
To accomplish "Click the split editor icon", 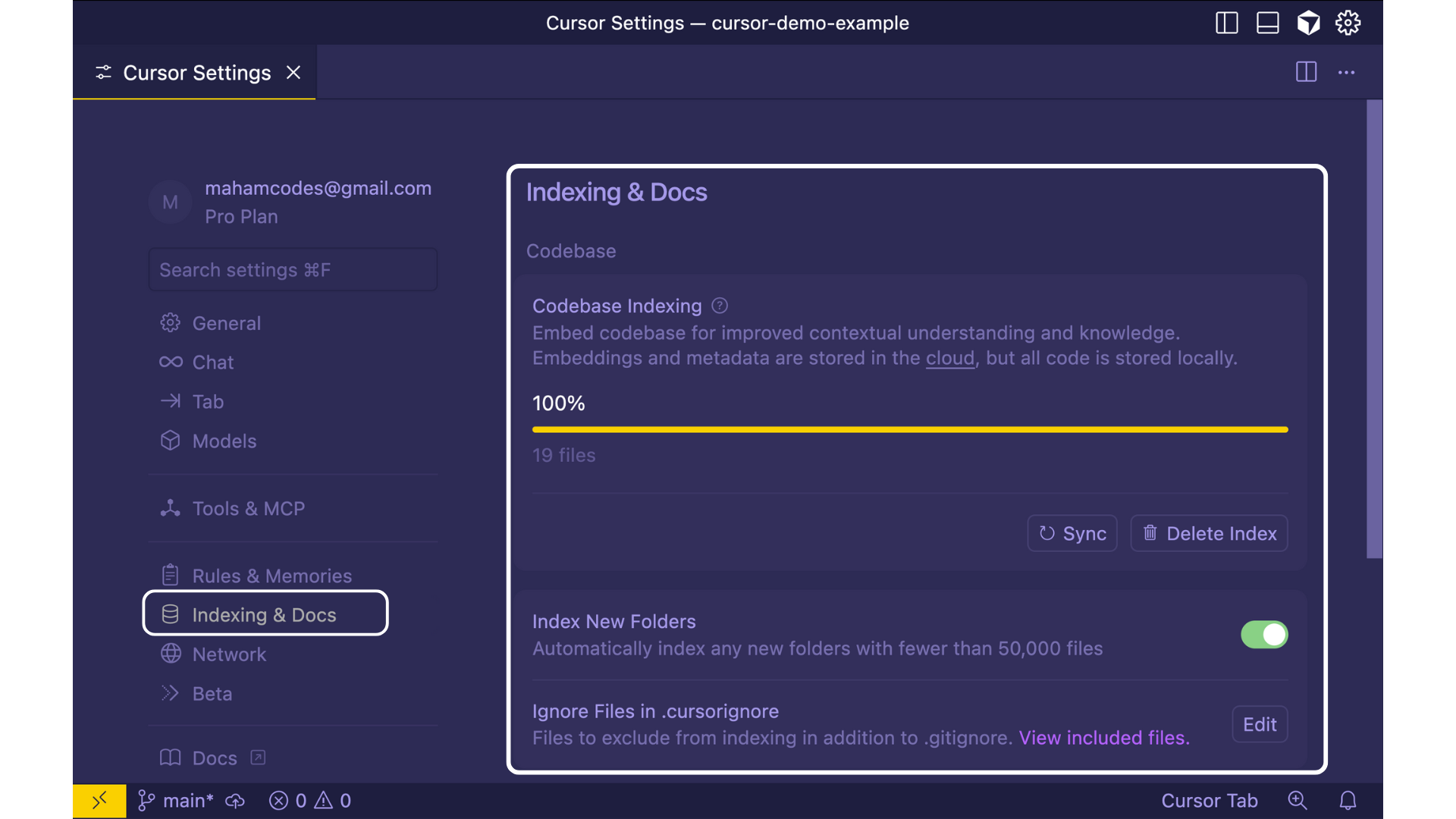I will click(x=1306, y=72).
